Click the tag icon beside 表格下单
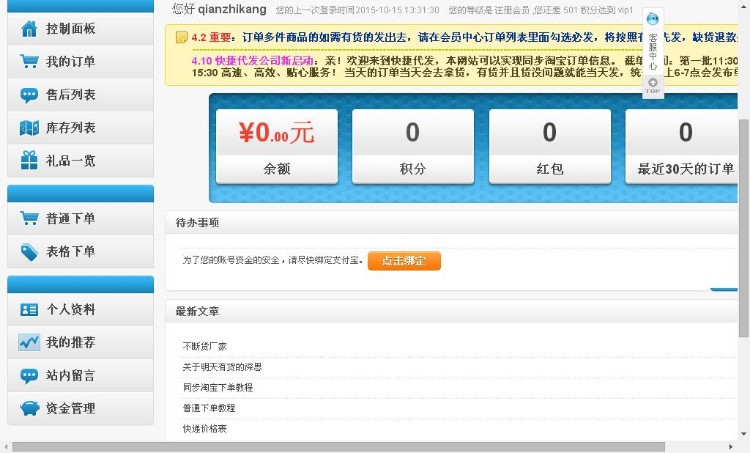This screenshot has width=750, height=453. [x=29, y=252]
